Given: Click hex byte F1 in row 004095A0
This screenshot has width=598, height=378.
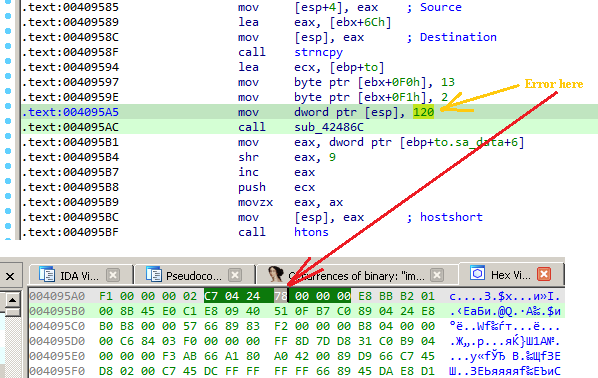Looking at the screenshot, I should pyautogui.click(x=106, y=296).
